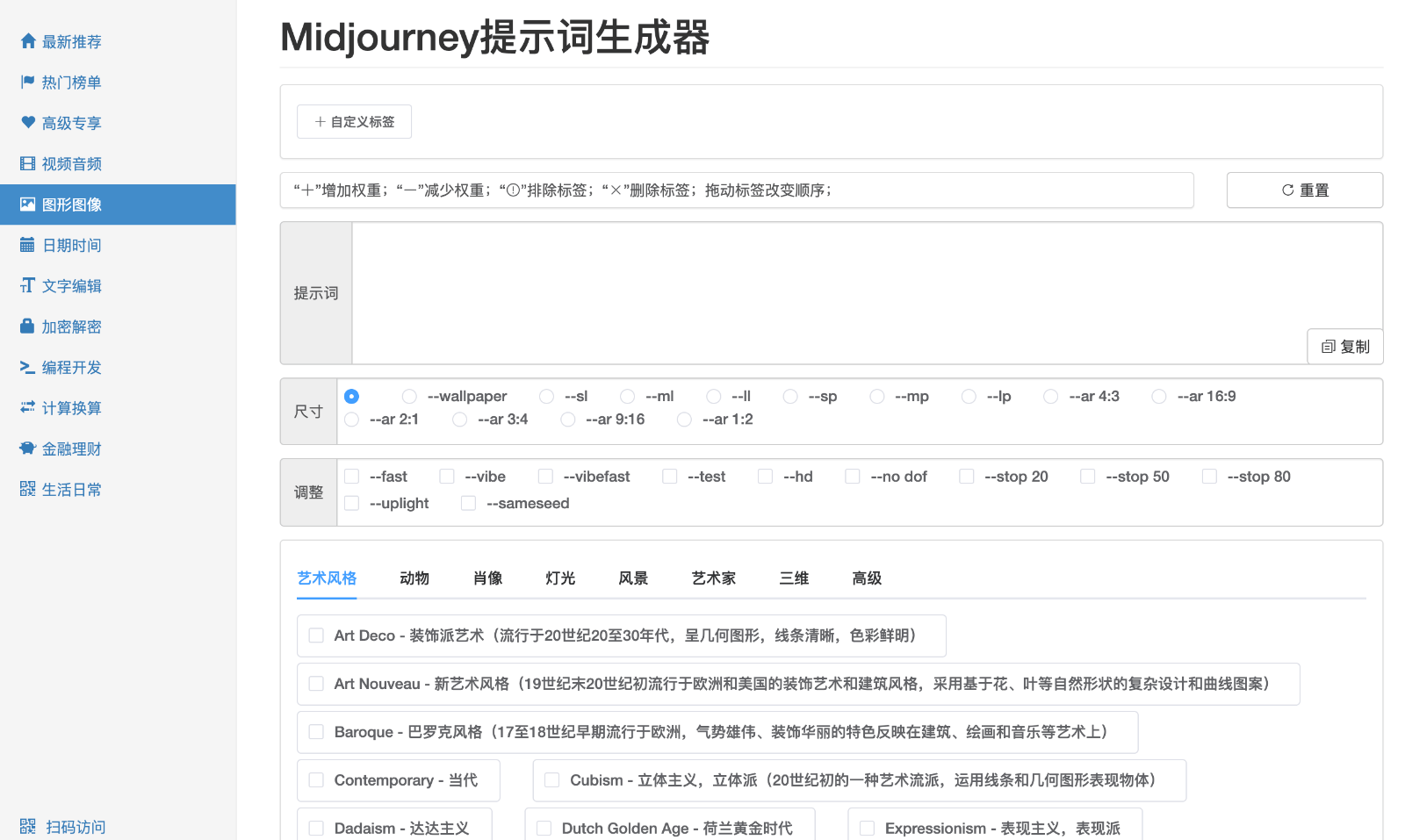Image resolution: width=1405 pixels, height=840 pixels.
Task: Click the flag icon beside 热门榜单
Action: pyautogui.click(x=28, y=82)
